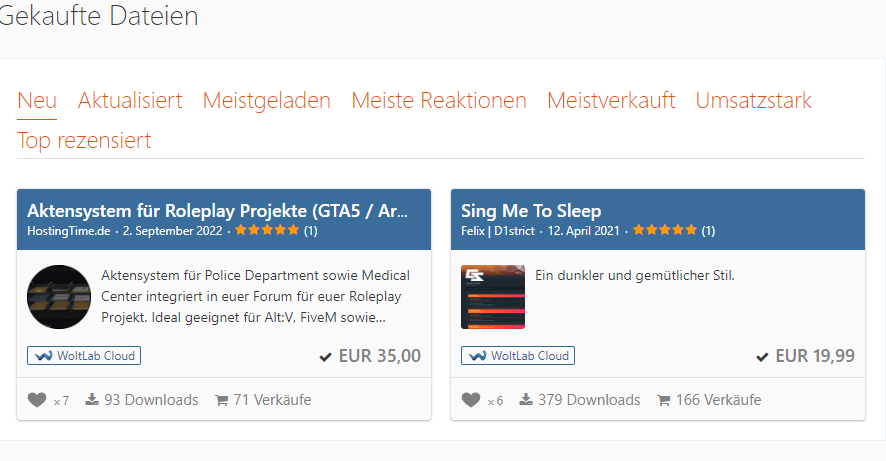
Task: Click download icon beside 93 Downloads
Action: [x=92, y=400]
